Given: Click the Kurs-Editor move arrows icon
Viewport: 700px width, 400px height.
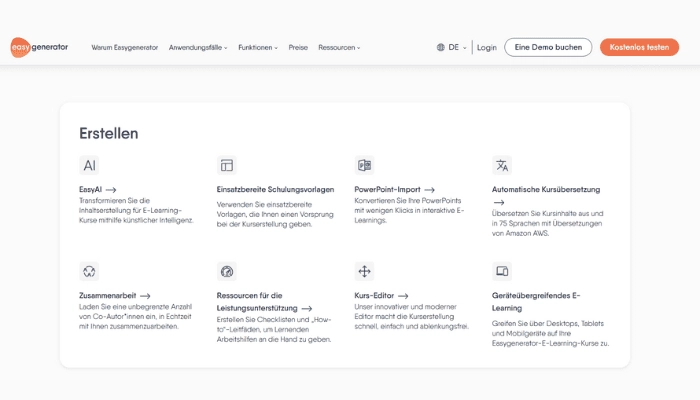Looking at the screenshot, I should tap(364, 271).
